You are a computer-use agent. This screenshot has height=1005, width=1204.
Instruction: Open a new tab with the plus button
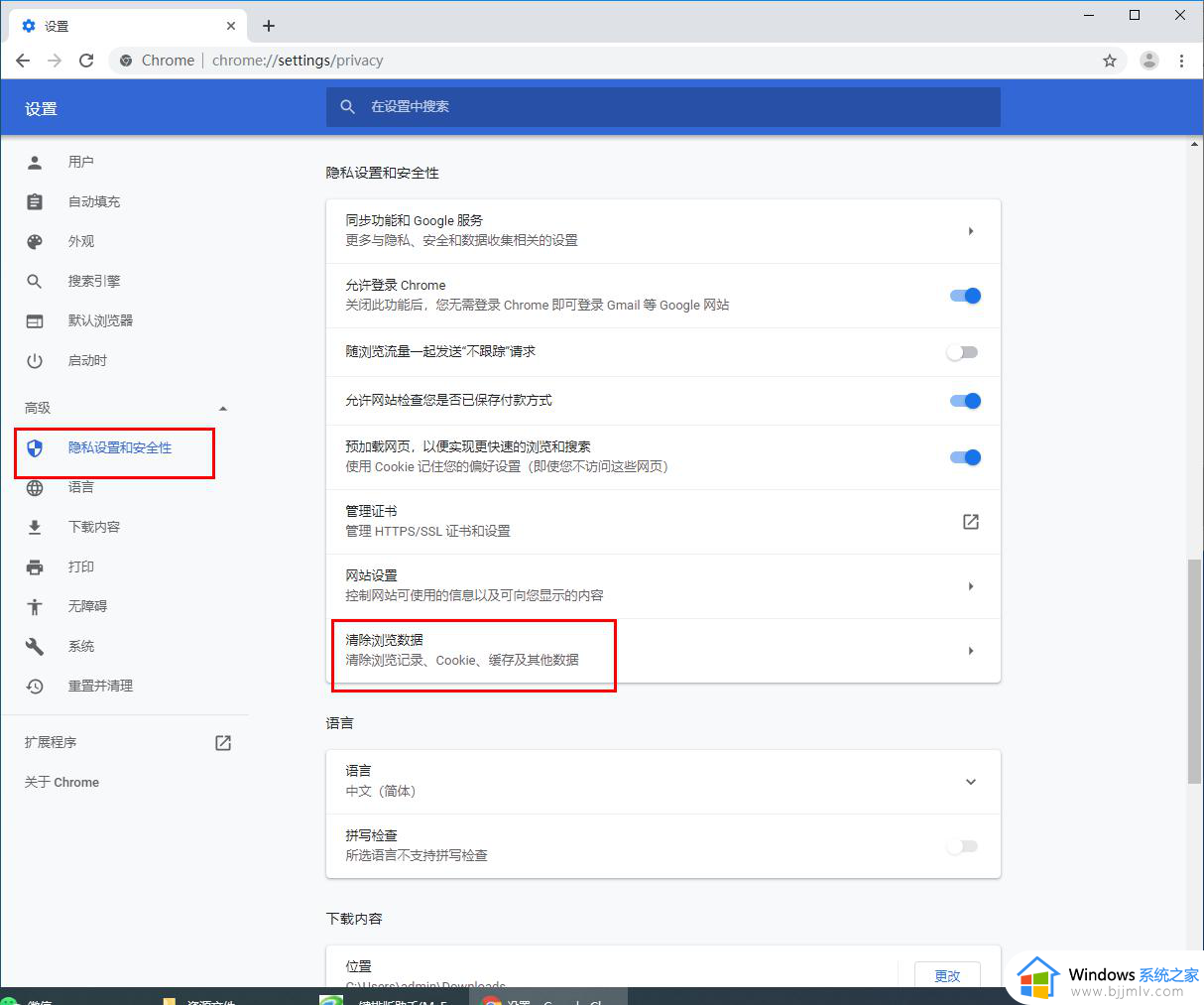point(269,26)
